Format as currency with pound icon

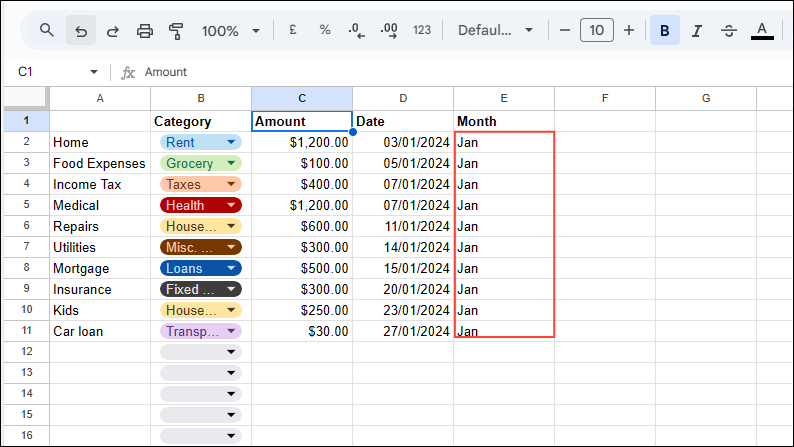[x=293, y=30]
